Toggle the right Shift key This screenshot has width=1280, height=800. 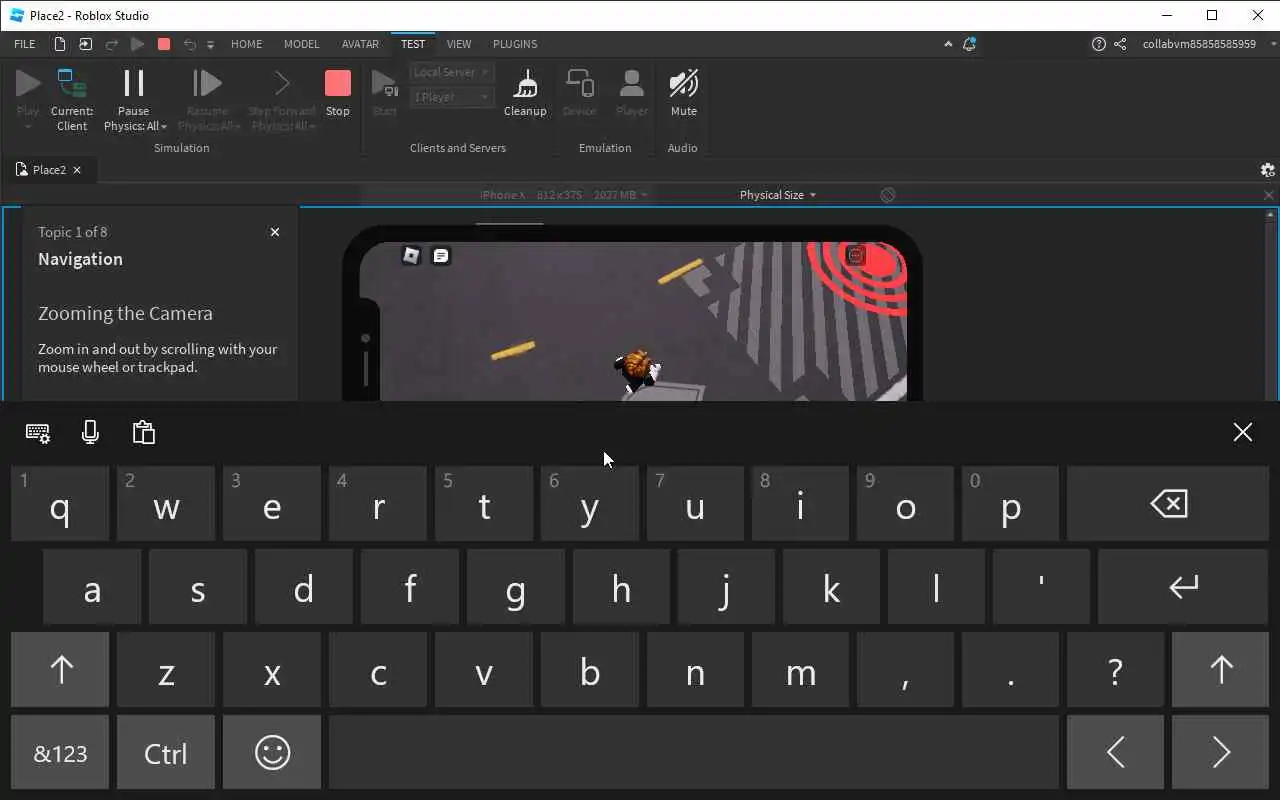click(1220, 669)
